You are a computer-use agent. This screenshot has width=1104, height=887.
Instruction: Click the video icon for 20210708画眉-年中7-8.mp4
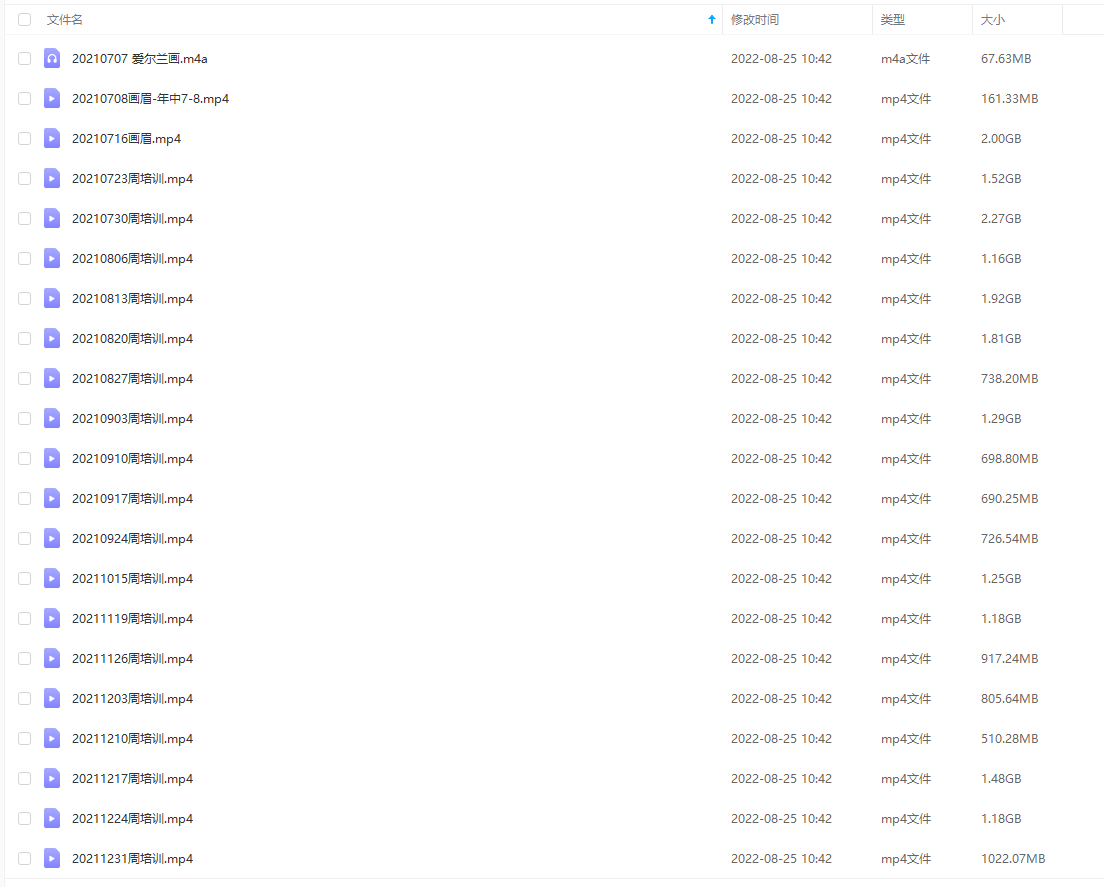click(x=51, y=98)
